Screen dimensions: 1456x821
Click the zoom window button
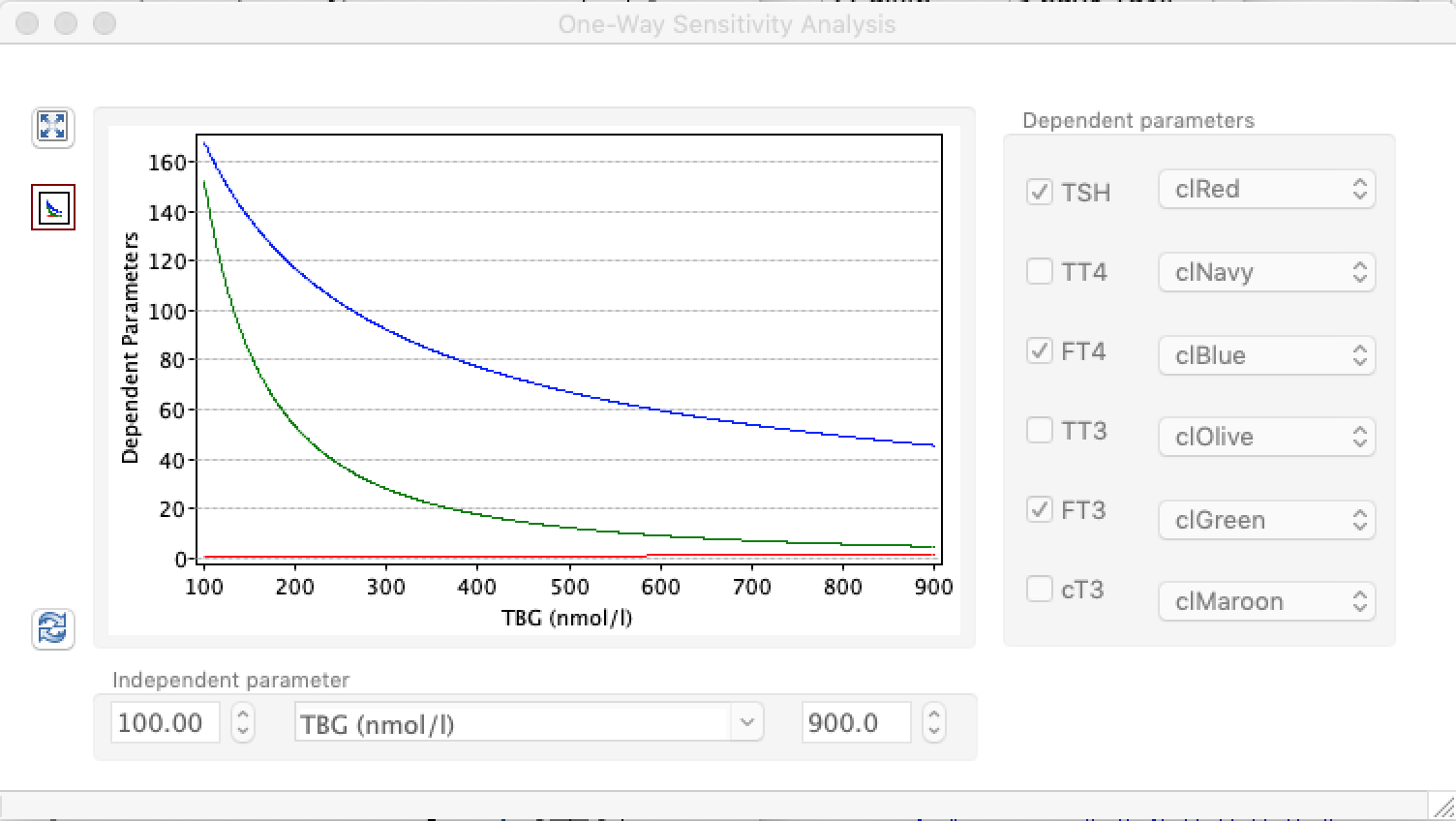(x=105, y=23)
